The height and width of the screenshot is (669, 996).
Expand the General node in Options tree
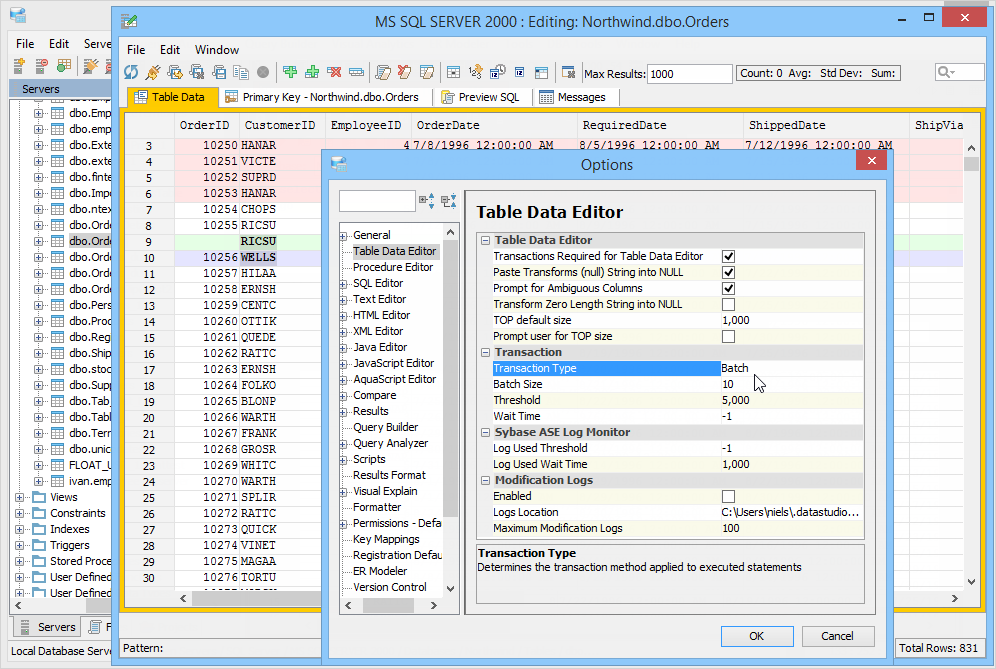pos(344,236)
